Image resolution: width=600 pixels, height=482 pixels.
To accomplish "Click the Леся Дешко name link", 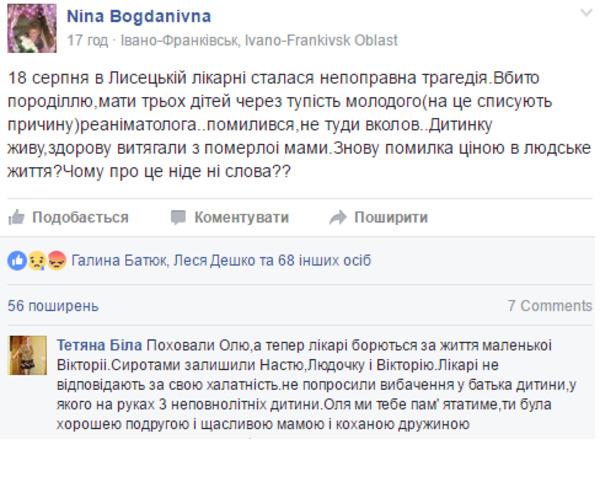I will pos(215,260).
